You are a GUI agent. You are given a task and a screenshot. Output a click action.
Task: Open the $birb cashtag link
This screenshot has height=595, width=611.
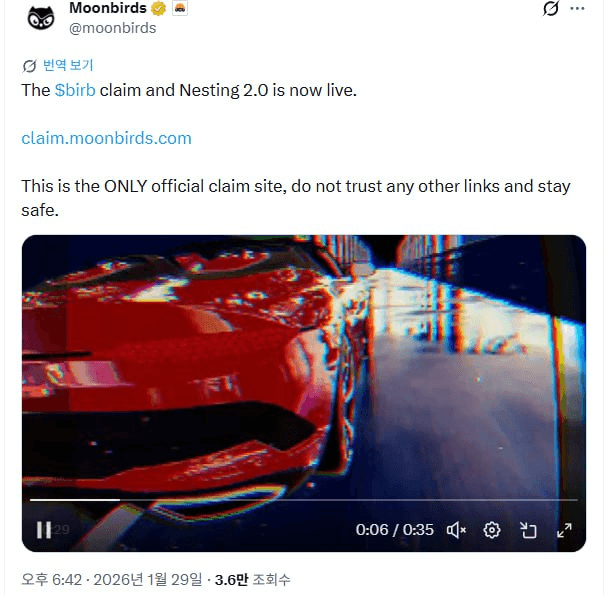[75, 89]
